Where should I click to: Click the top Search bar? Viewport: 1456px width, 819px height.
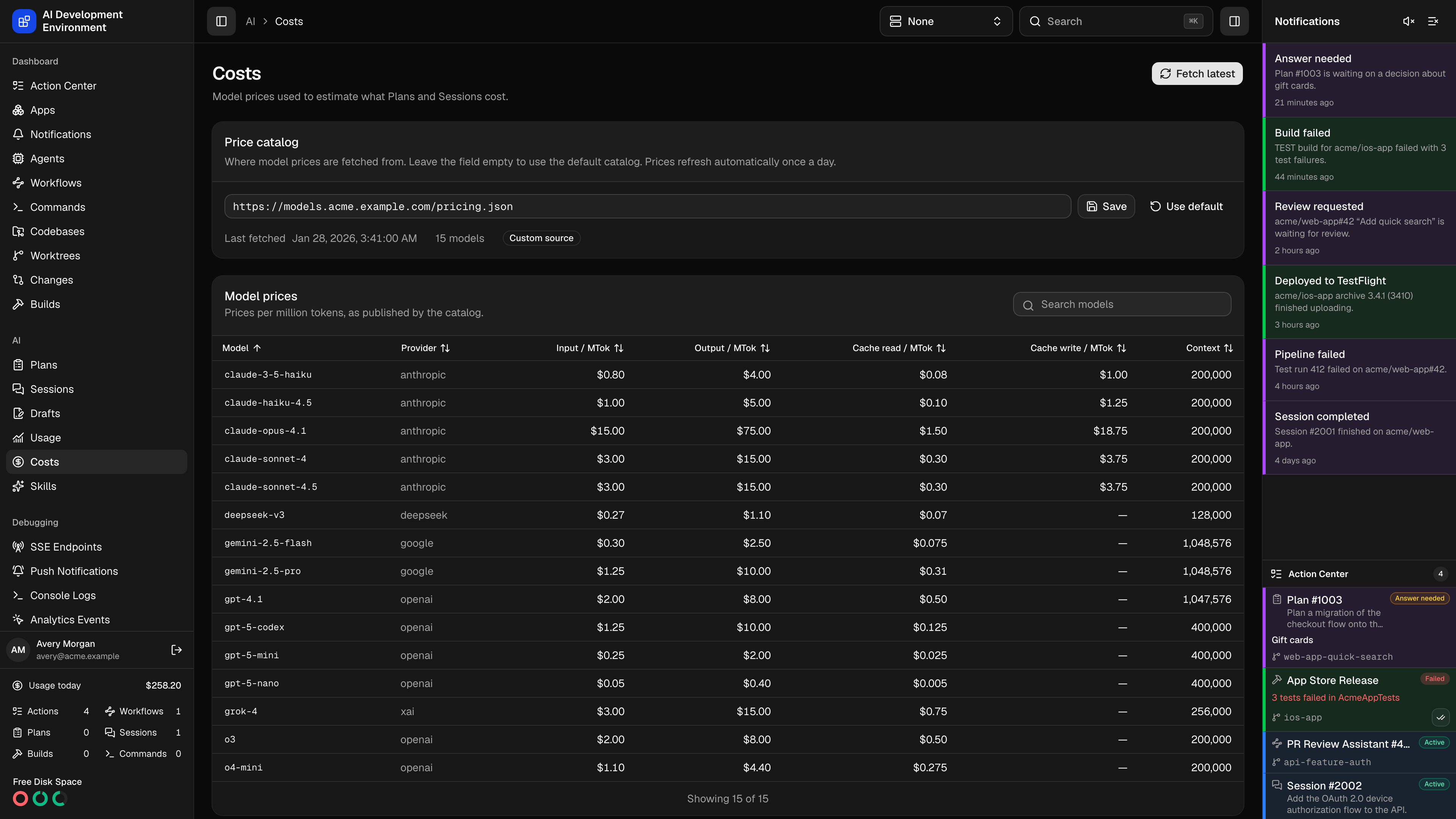point(1116,21)
